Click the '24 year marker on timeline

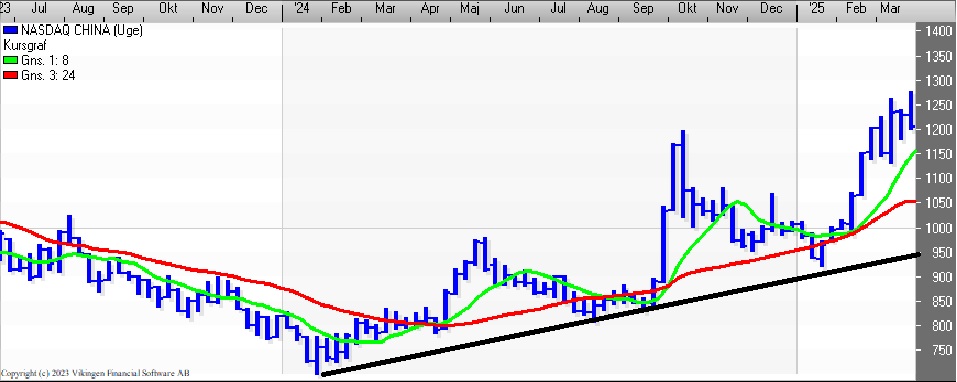pos(302,9)
